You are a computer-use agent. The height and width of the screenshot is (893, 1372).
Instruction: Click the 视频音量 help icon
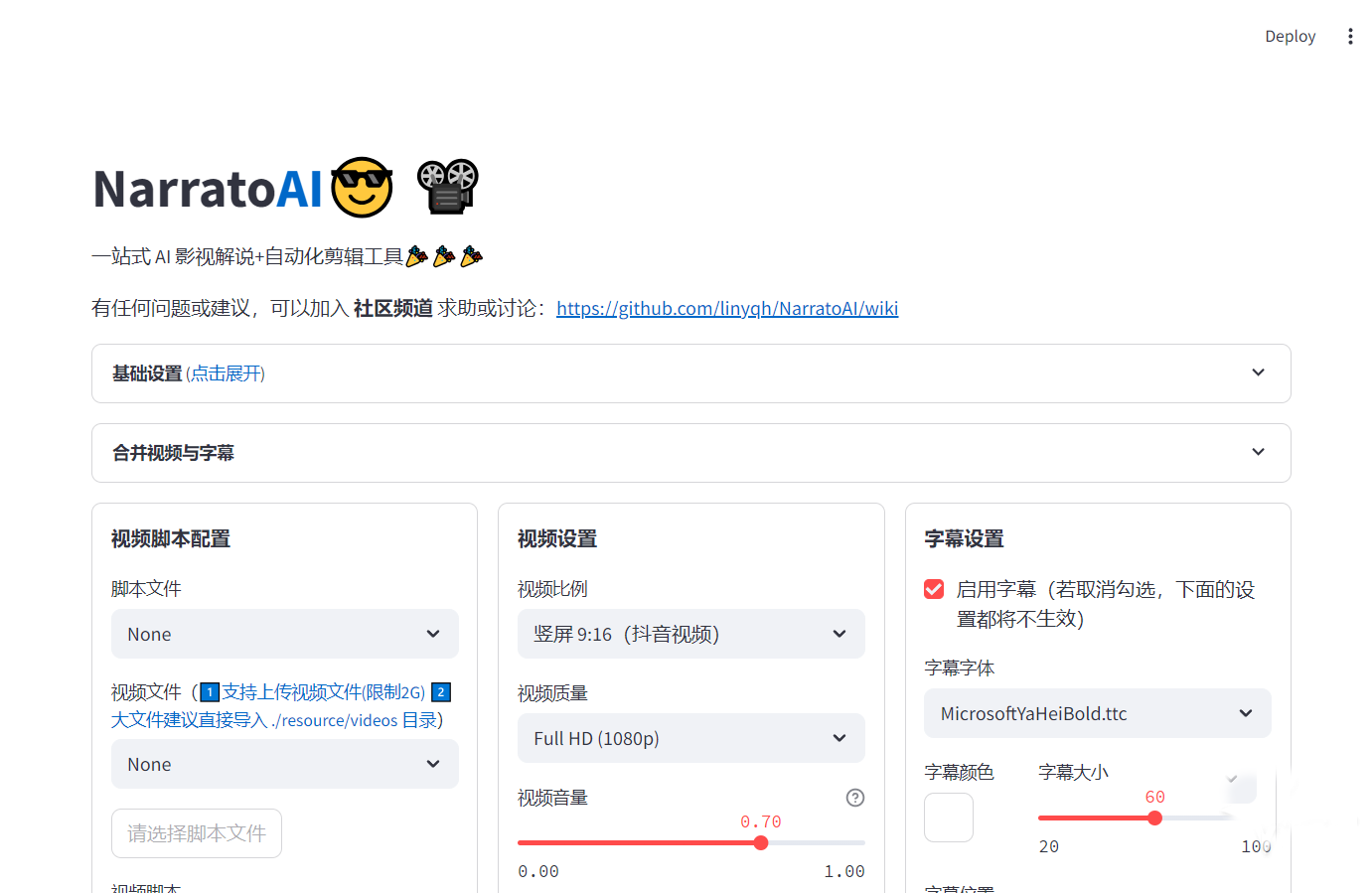pos(855,798)
